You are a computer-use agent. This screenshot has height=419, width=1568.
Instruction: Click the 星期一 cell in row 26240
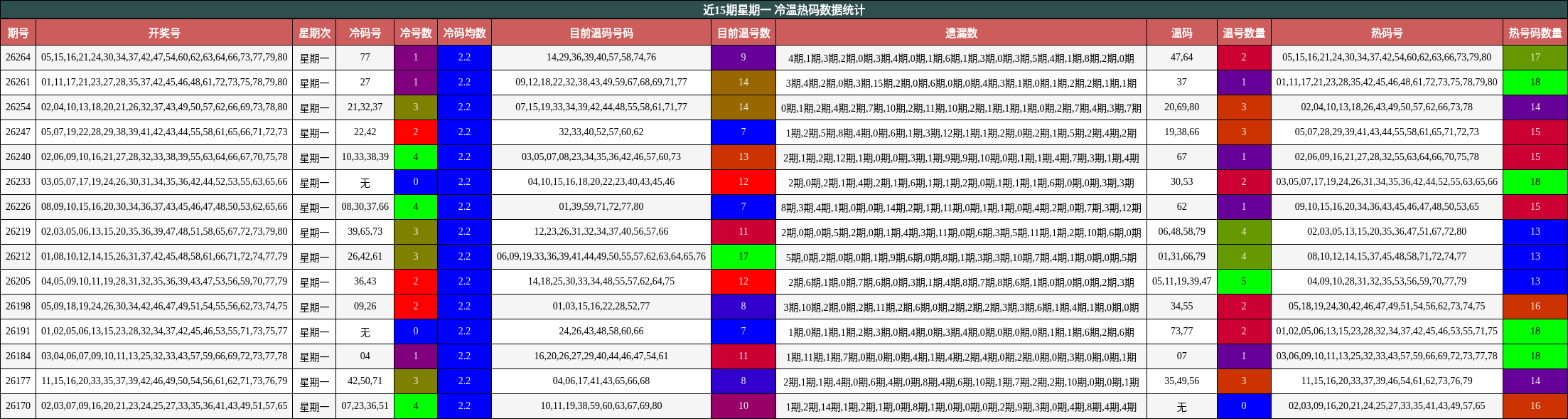314,157
